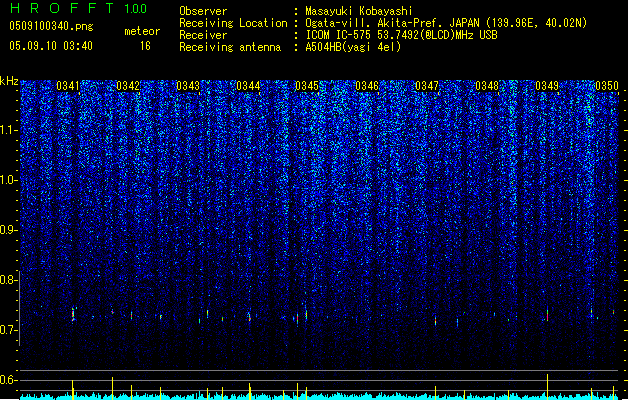Viewport: 629px width, 400px height.
Task: Click the Receiving Location label
Action: coord(233,23)
